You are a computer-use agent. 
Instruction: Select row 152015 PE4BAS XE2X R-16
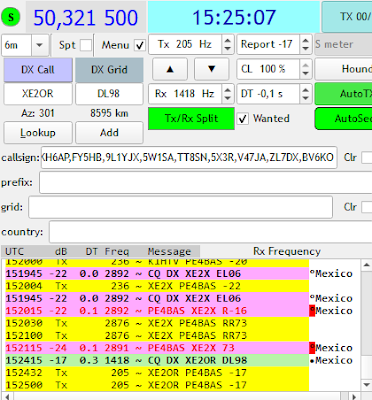tap(157, 311)
